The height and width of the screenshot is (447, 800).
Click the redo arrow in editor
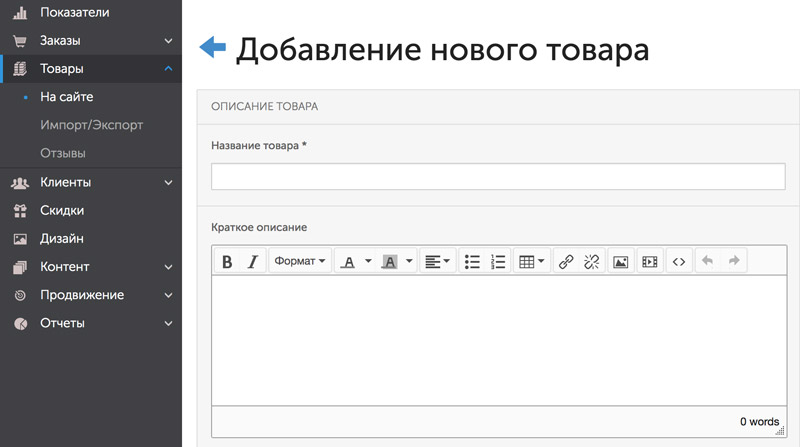point(734,261)
